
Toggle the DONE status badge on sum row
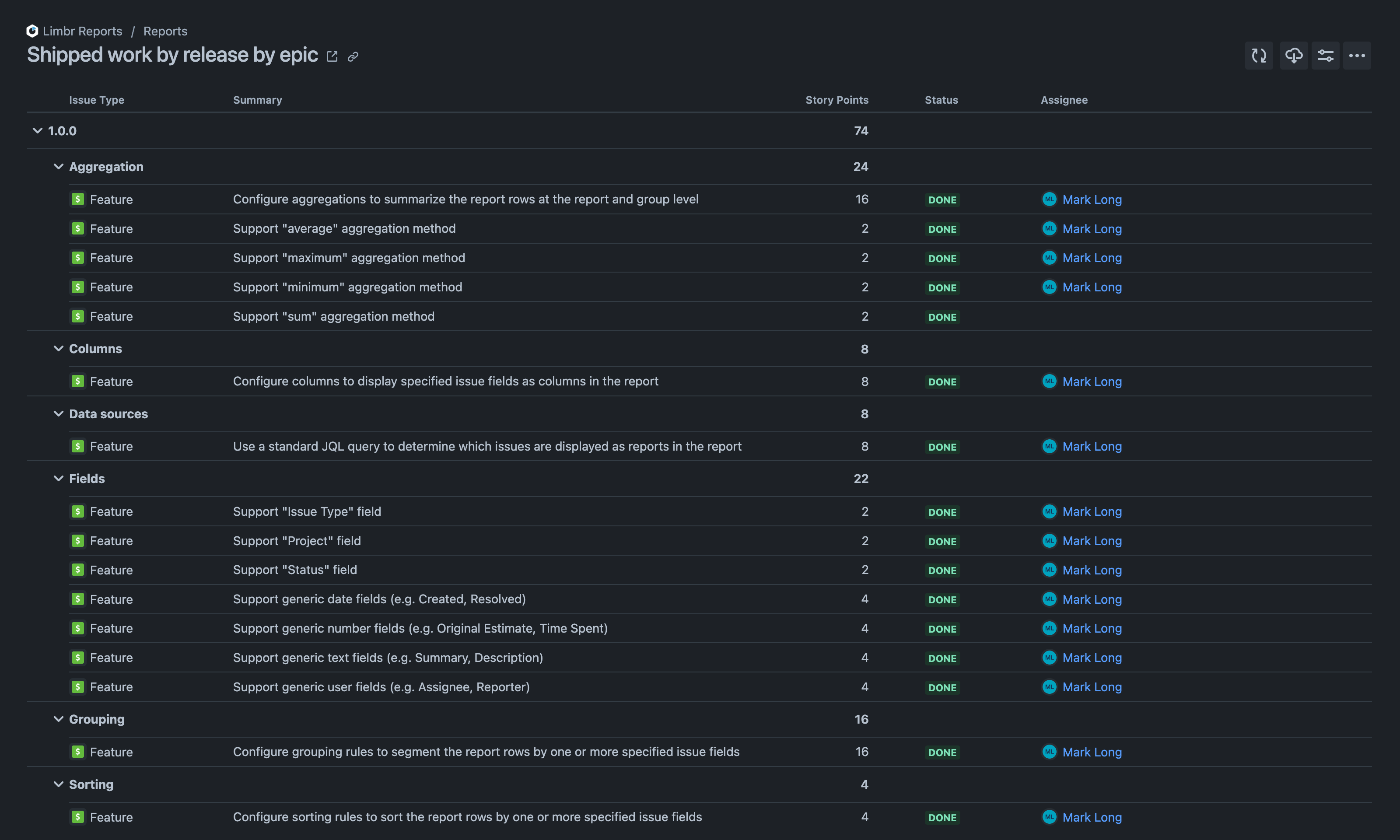[x=941, y=316]
